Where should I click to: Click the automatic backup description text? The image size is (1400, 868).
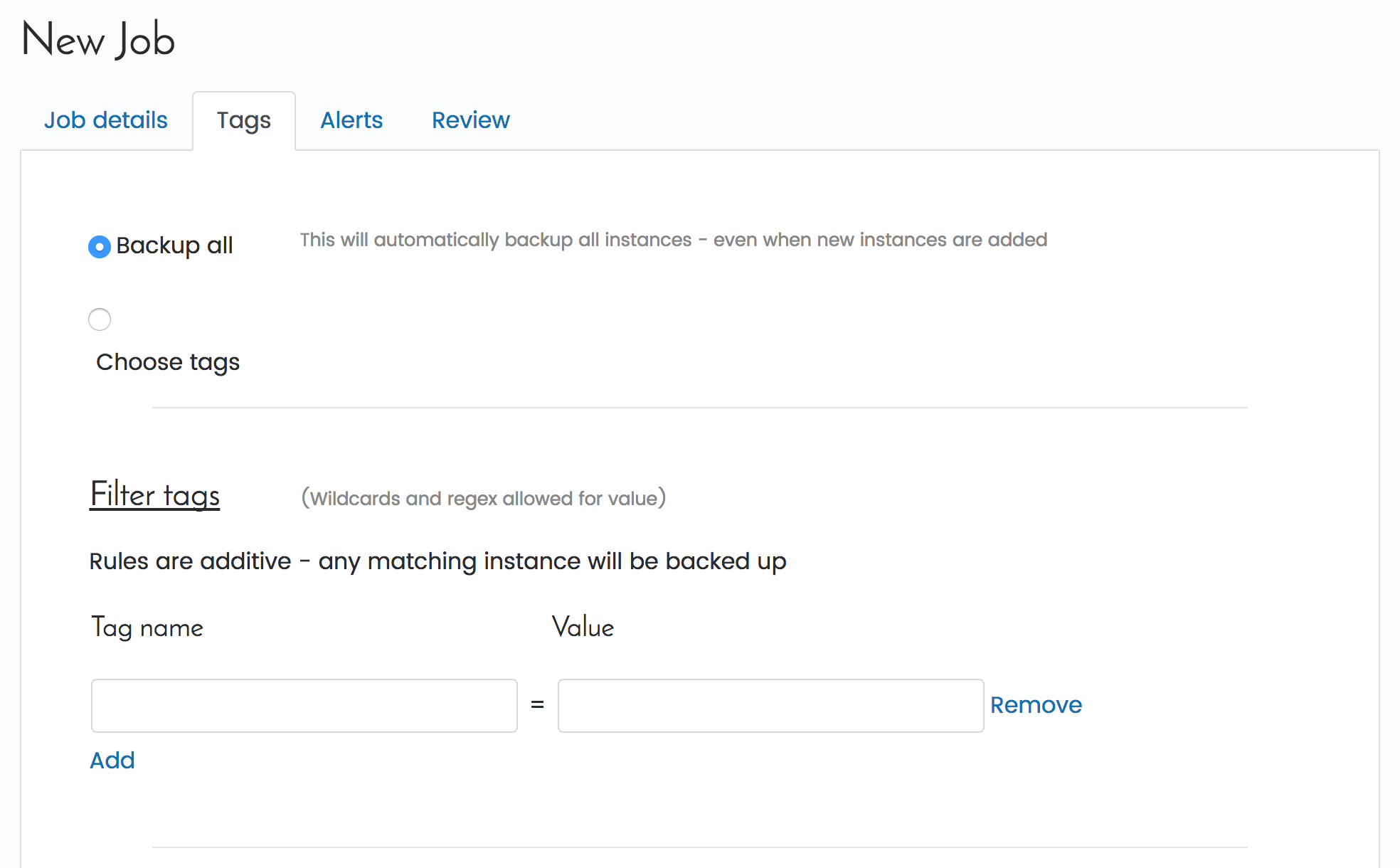(x=673, y=240)
